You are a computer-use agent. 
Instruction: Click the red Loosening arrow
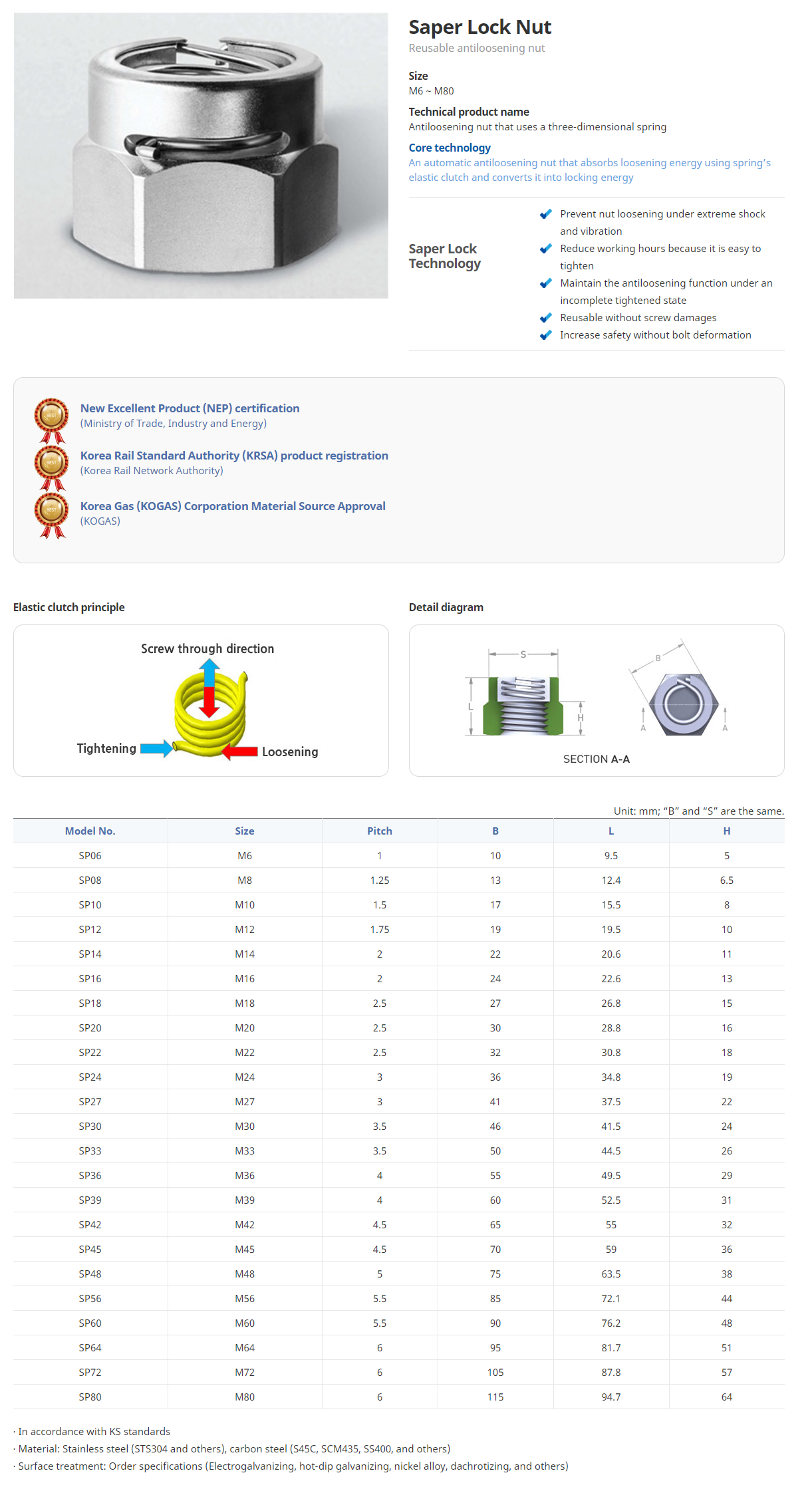coord(240,751)
